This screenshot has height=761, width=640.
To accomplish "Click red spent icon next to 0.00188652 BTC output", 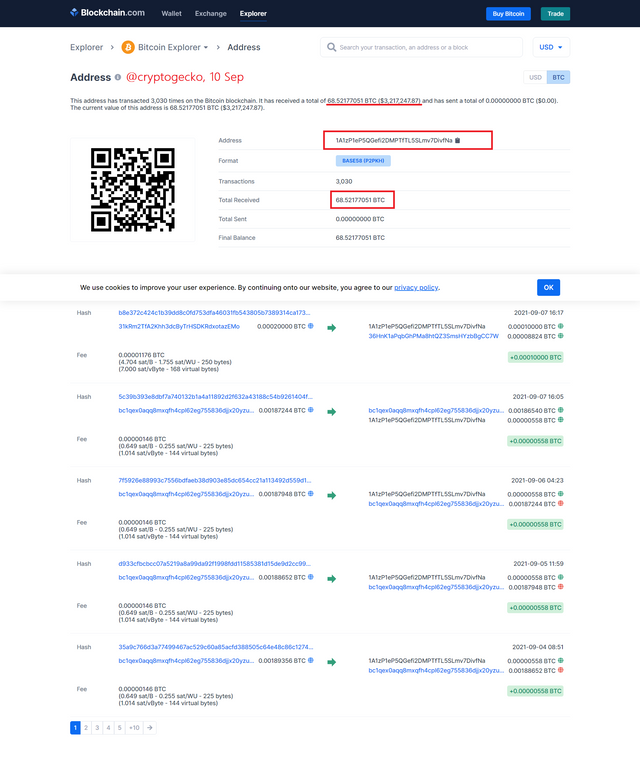I will click(x=560, y=670).
